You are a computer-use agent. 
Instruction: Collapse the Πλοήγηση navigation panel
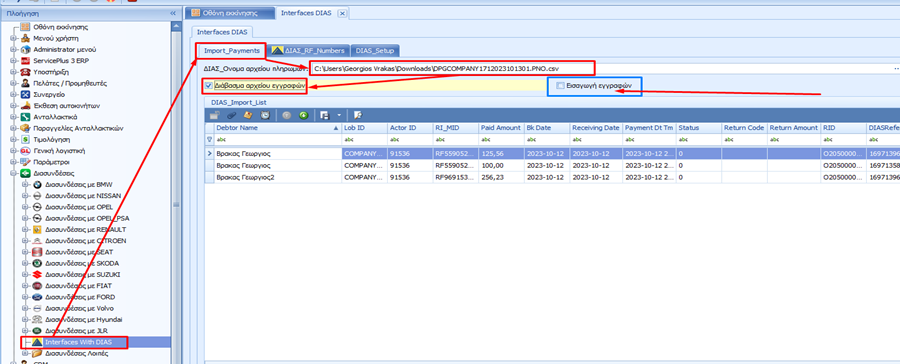point(173,13)
